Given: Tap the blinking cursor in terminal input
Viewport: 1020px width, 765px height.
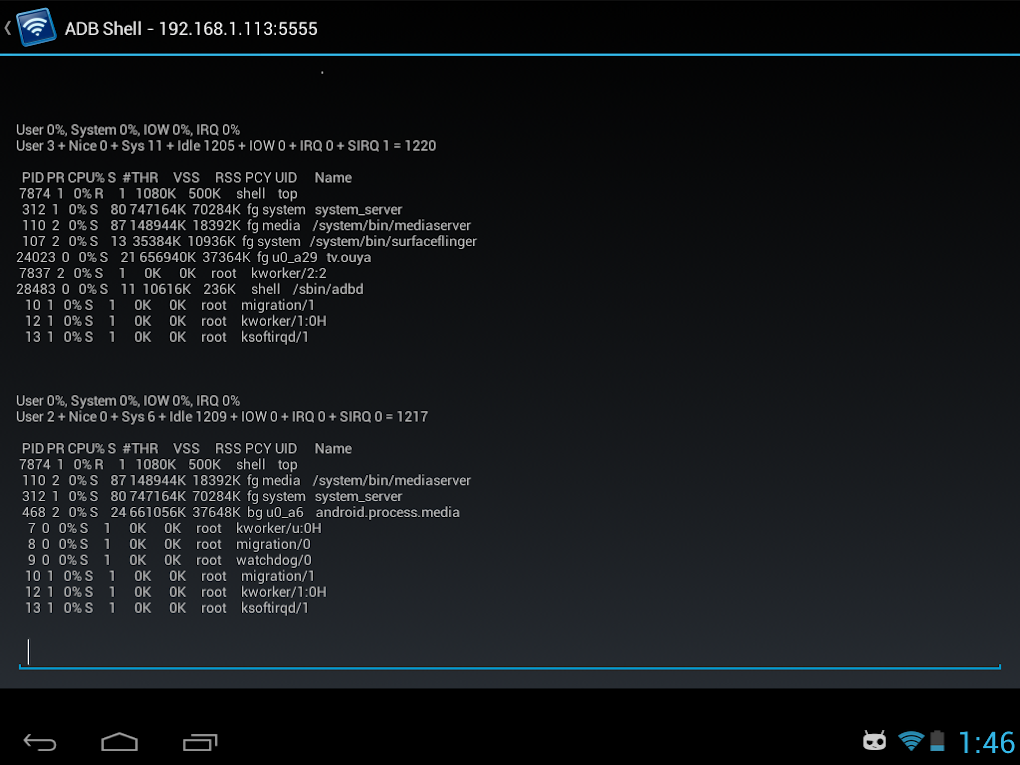Looking at the screenshot, I should coord(29,651).
